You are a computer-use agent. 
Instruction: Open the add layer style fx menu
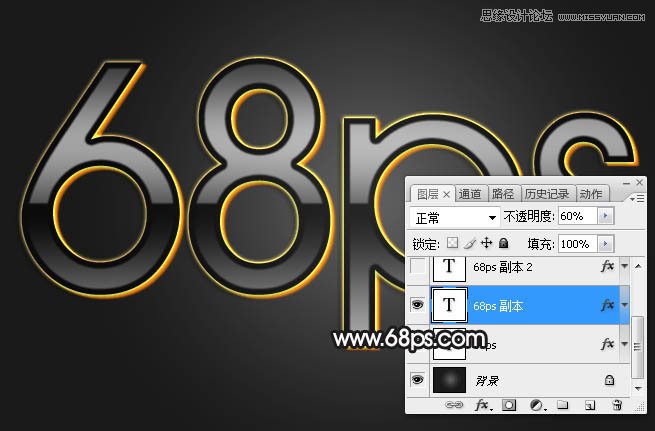click(x=483, y=405)
